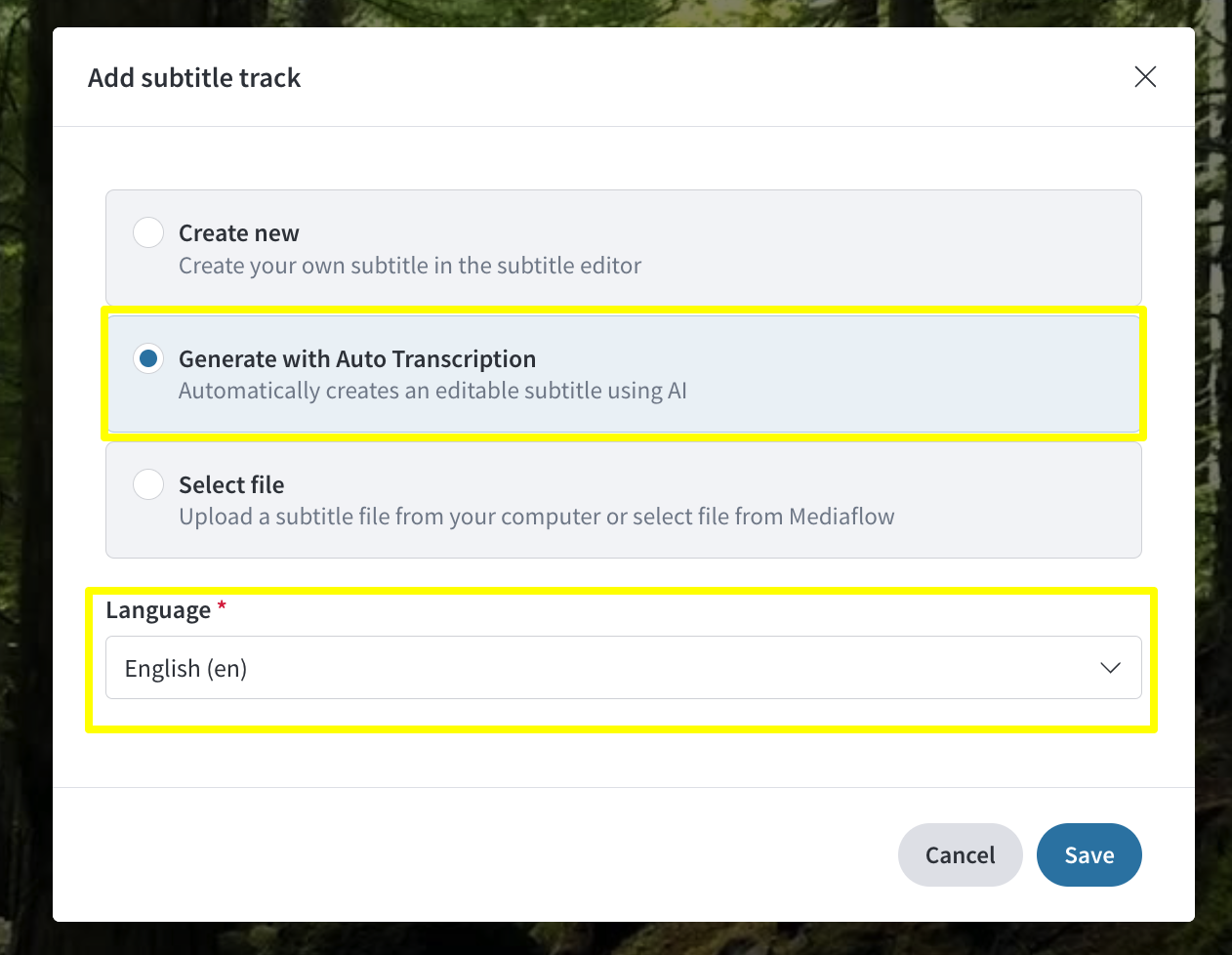Click the red required asterisk beside Language
1232x955 pixels.
[222, 606]
